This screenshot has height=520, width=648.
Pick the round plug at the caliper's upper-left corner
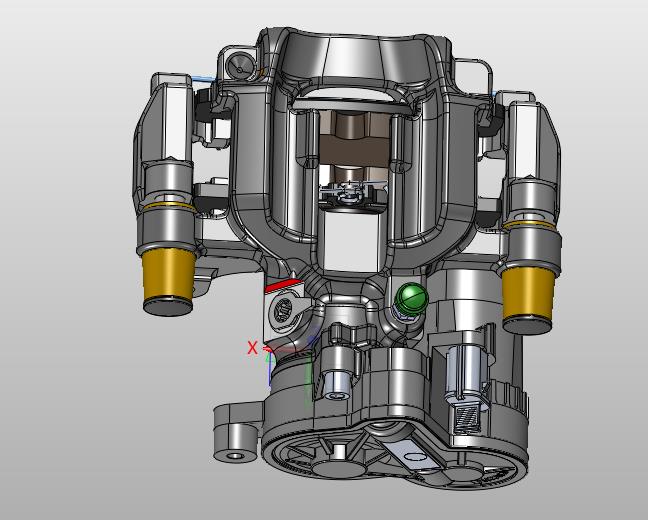(x=240, y=67)
